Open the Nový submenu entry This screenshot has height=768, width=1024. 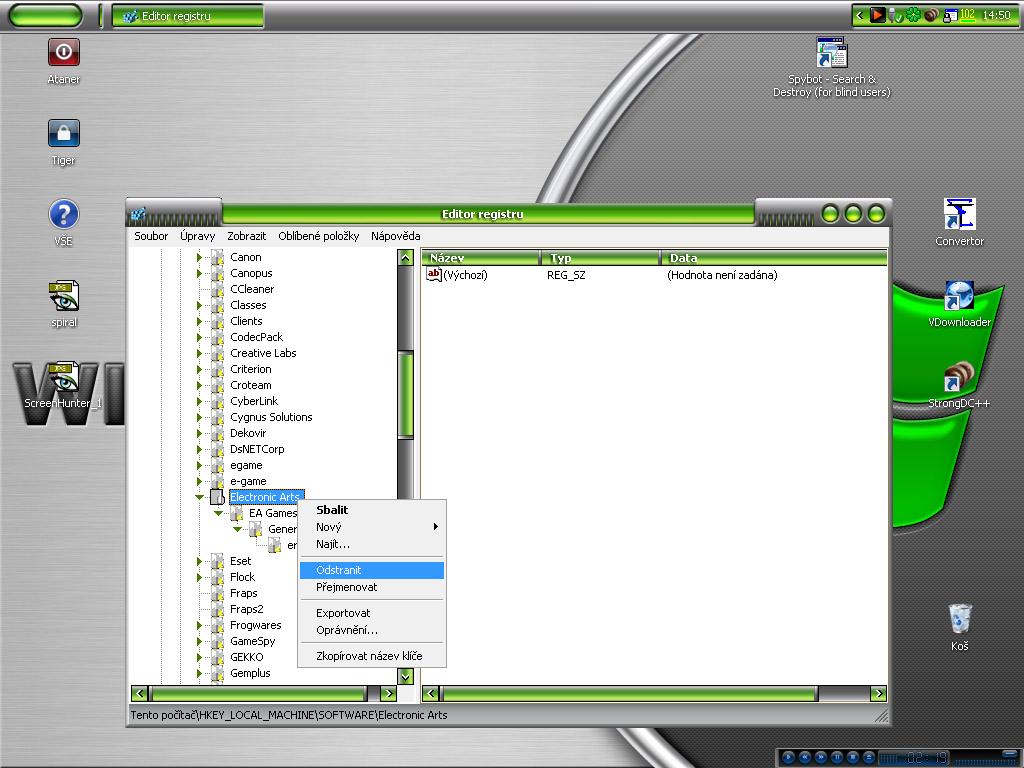click(329, 527)
